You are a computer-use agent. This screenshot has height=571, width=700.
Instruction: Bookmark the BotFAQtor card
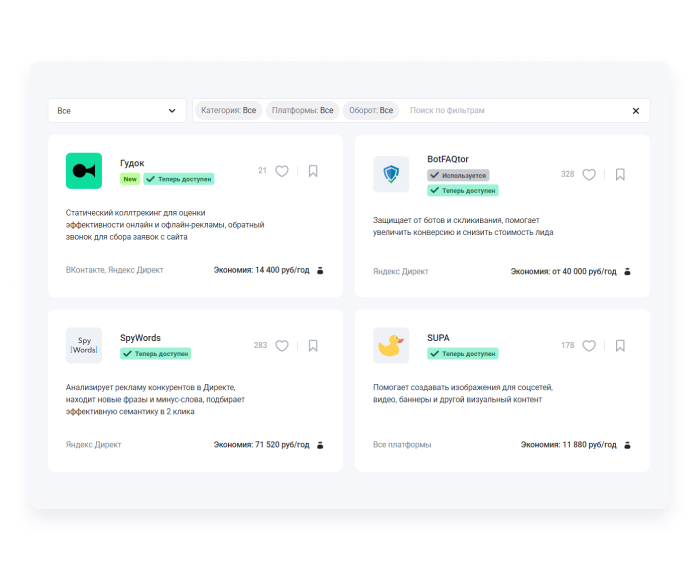[x=620, y=175]
